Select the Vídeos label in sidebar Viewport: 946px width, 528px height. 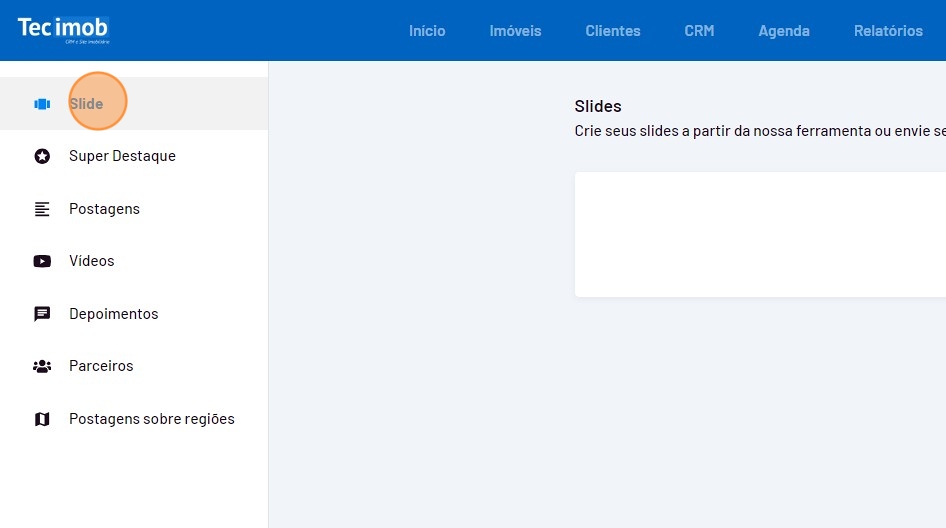pyautogui.click(x=92, y=261)
